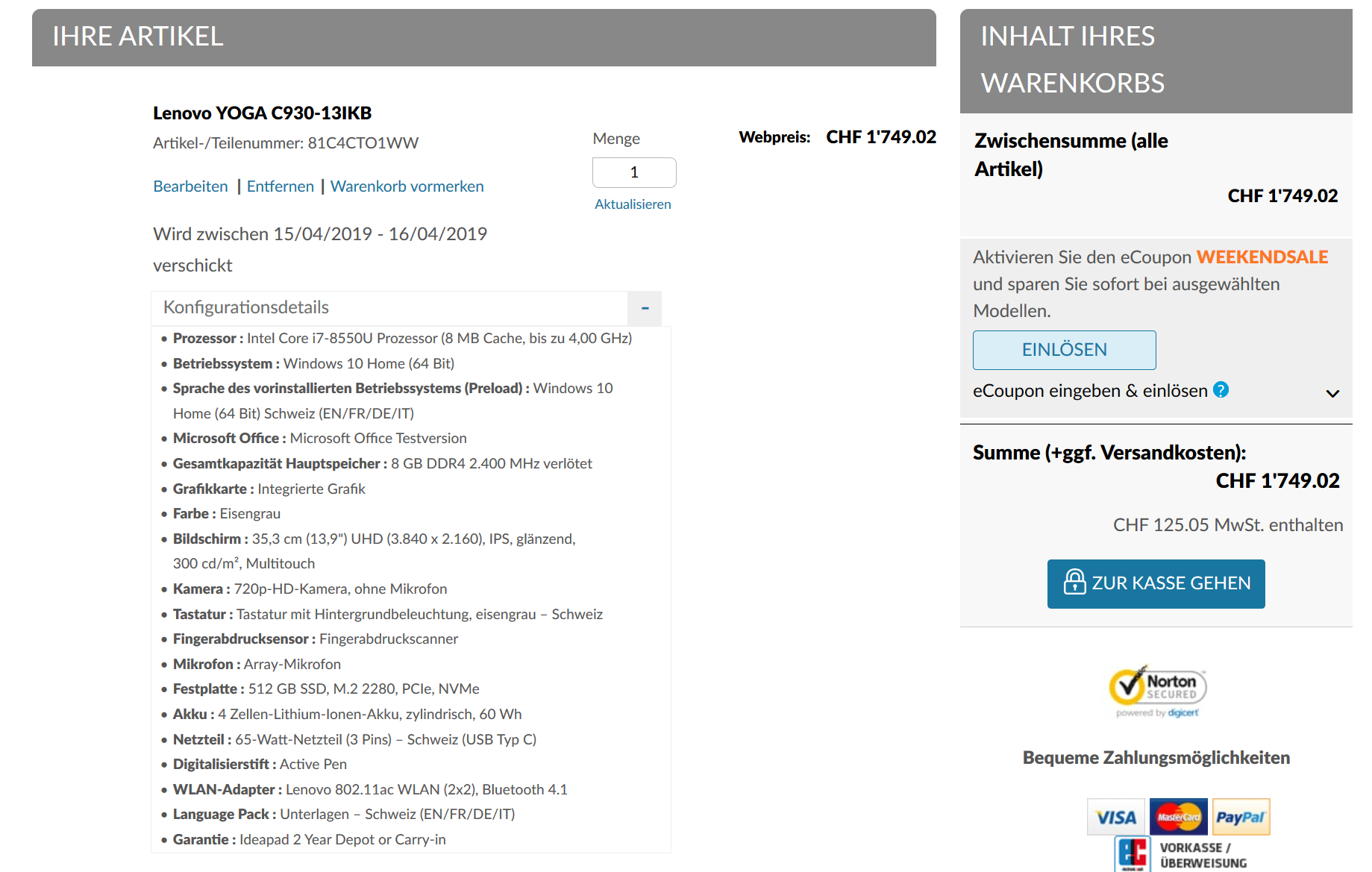Screen dimensions: 1372x872
Task: Click Aktualisieren under quantity
Action: point(633,204)
